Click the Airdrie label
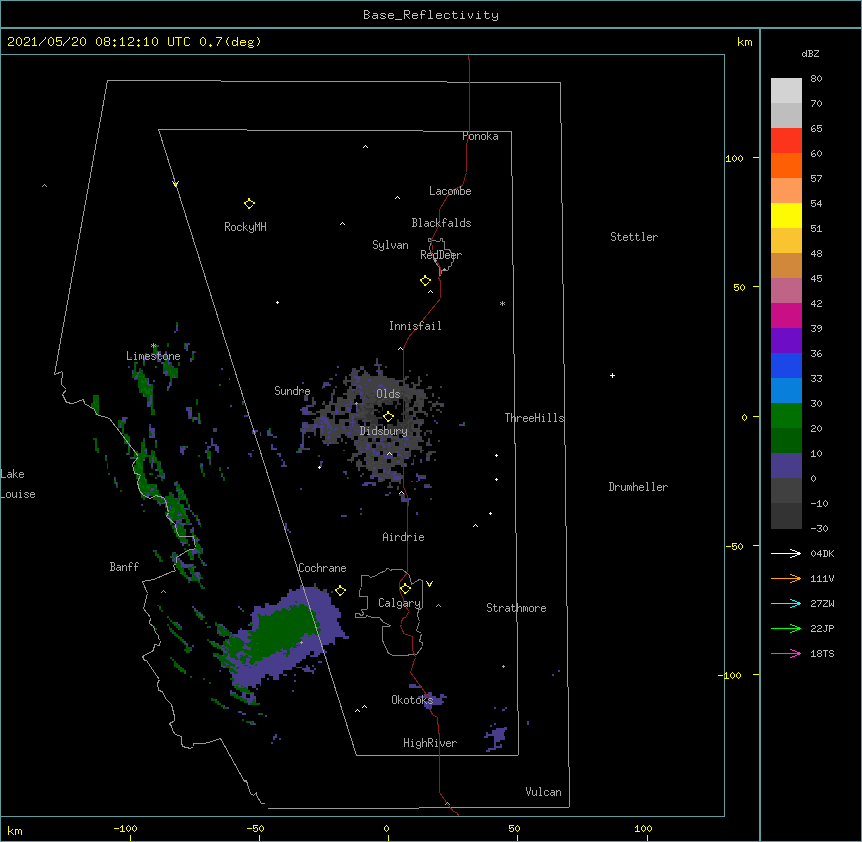The width and height of the screenshot is (862, 842). 404,537
